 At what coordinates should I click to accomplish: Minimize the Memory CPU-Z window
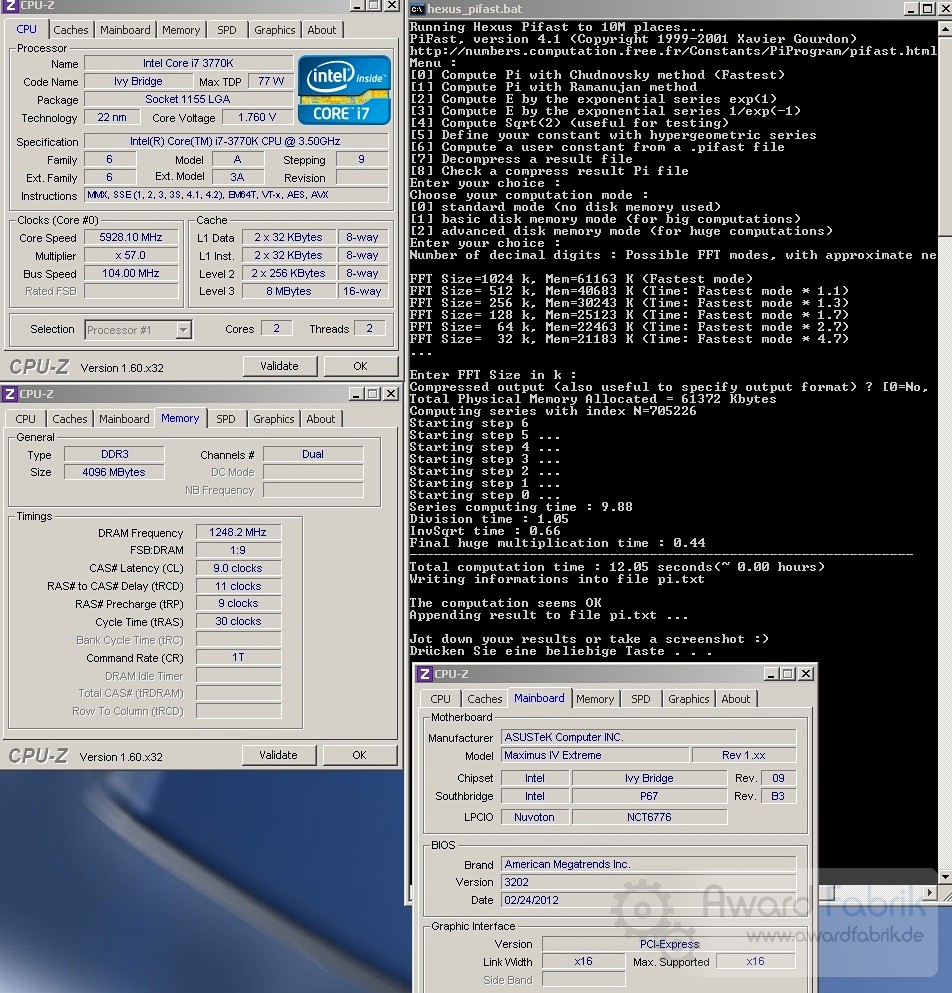(357, 394)
